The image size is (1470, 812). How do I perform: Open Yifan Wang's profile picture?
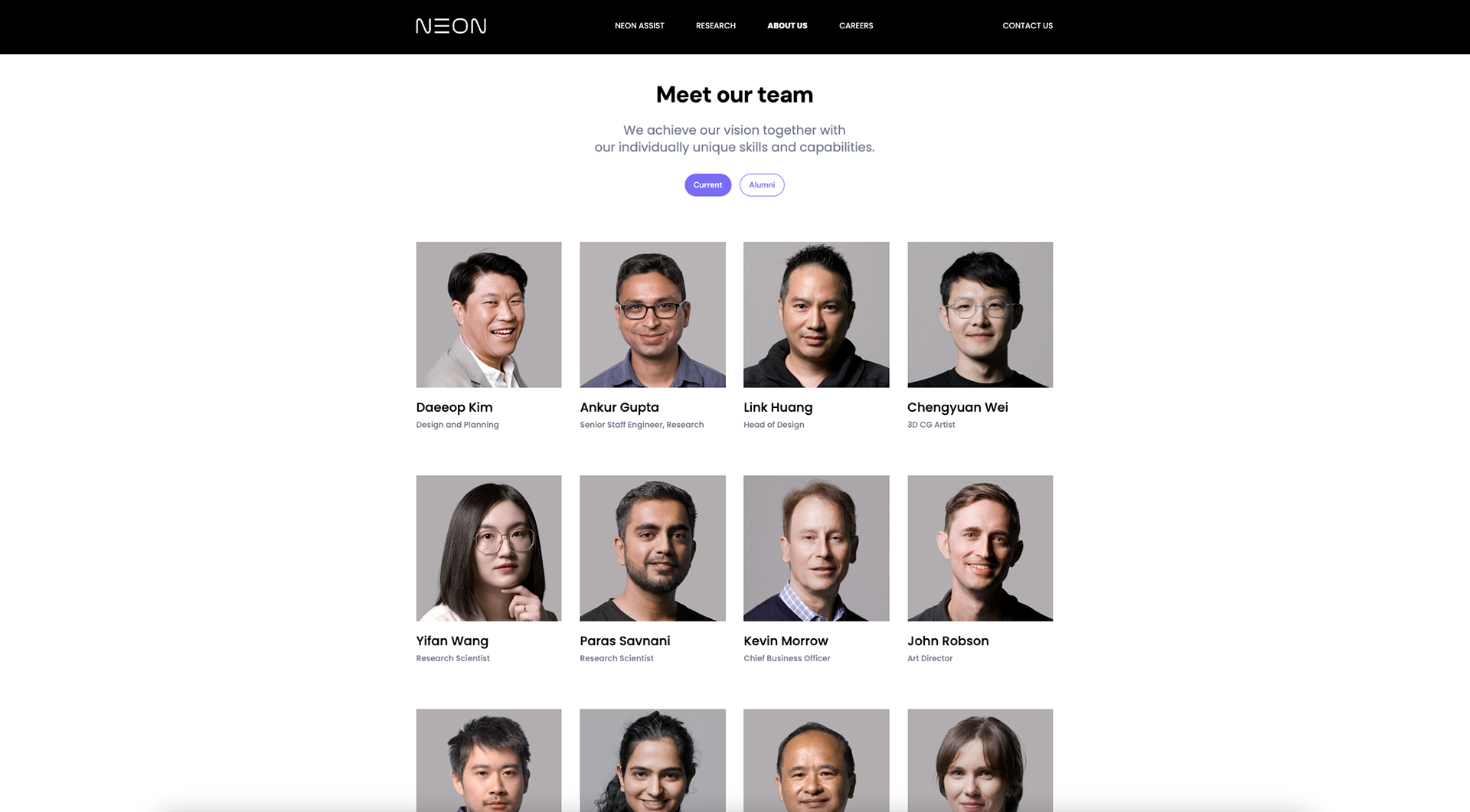click(488, 548)
